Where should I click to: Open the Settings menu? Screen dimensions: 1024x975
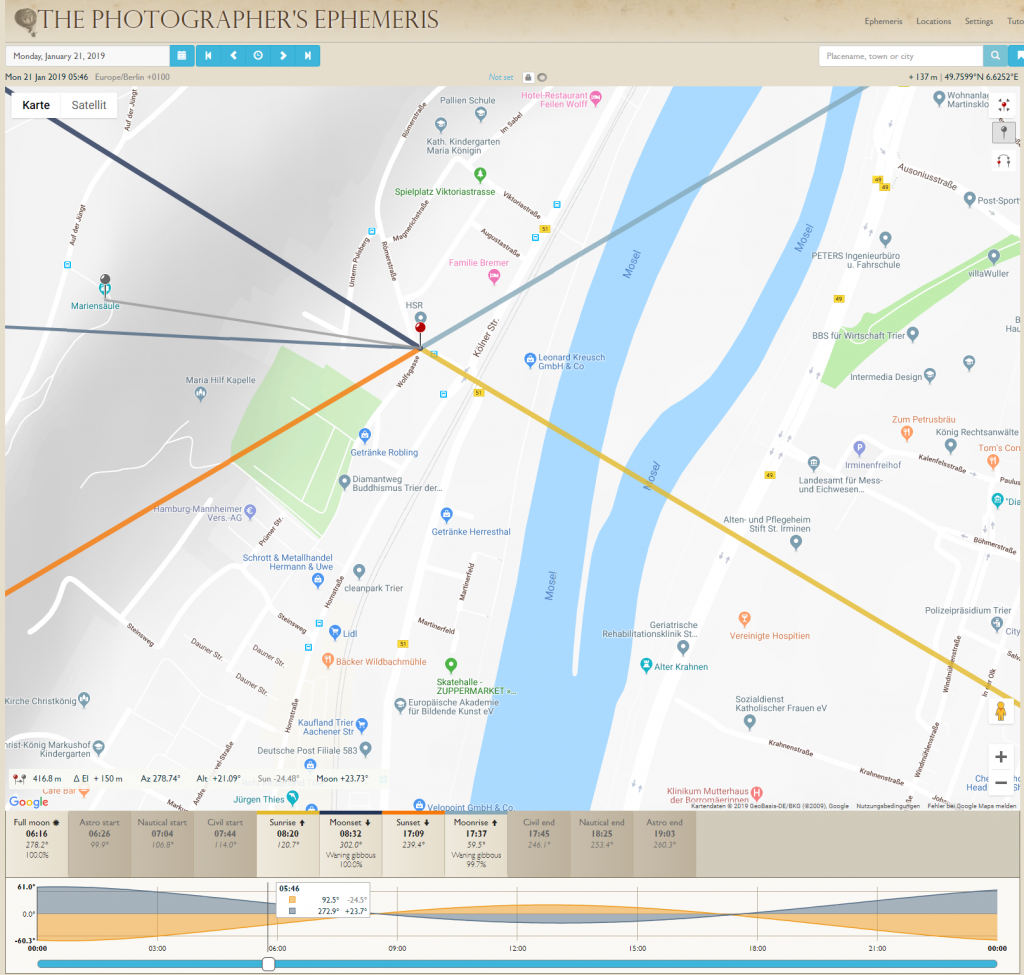[978, 22]
